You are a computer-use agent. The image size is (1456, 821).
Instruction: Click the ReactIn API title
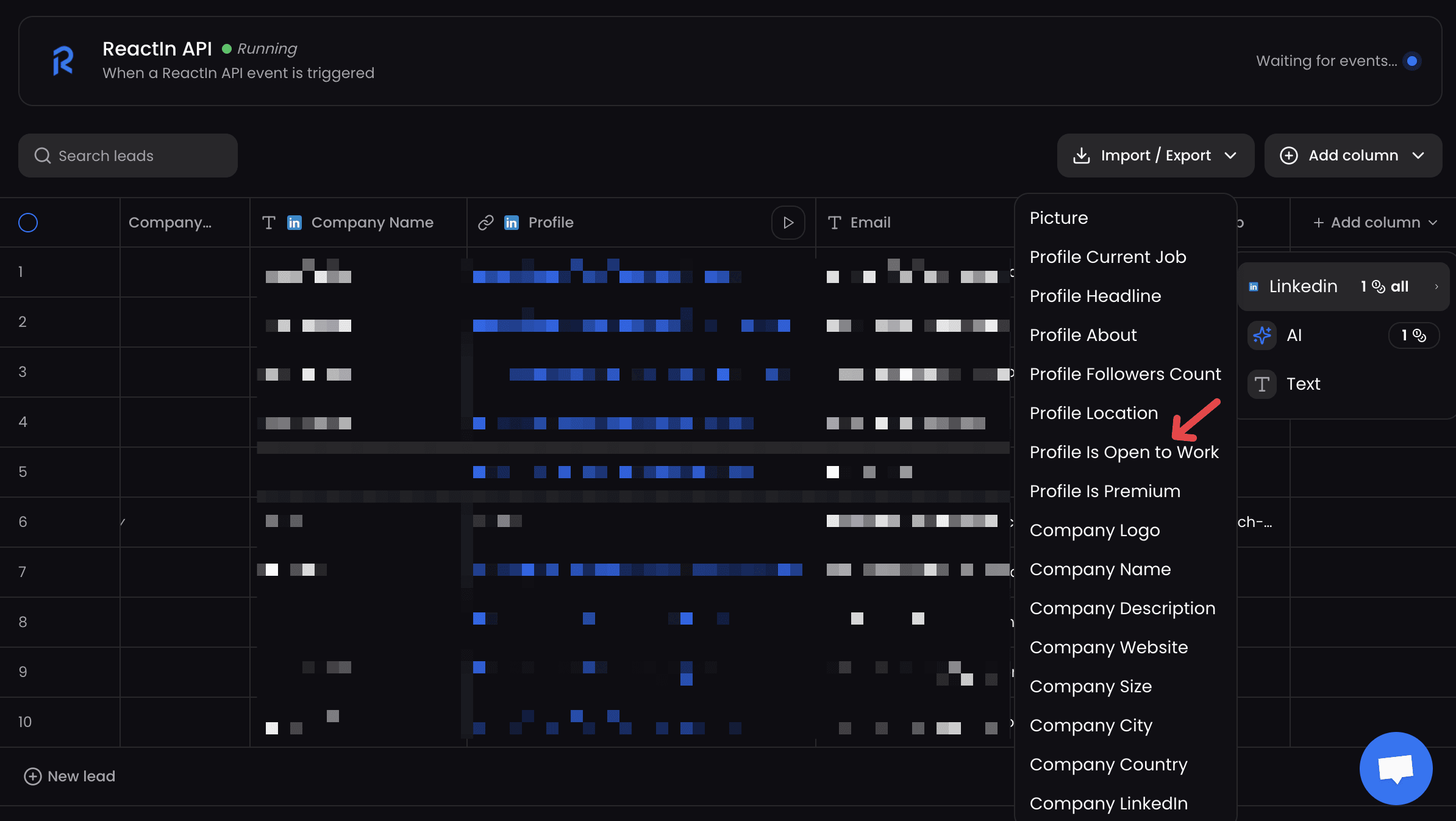pyautogui.click(x=157, y=49)
